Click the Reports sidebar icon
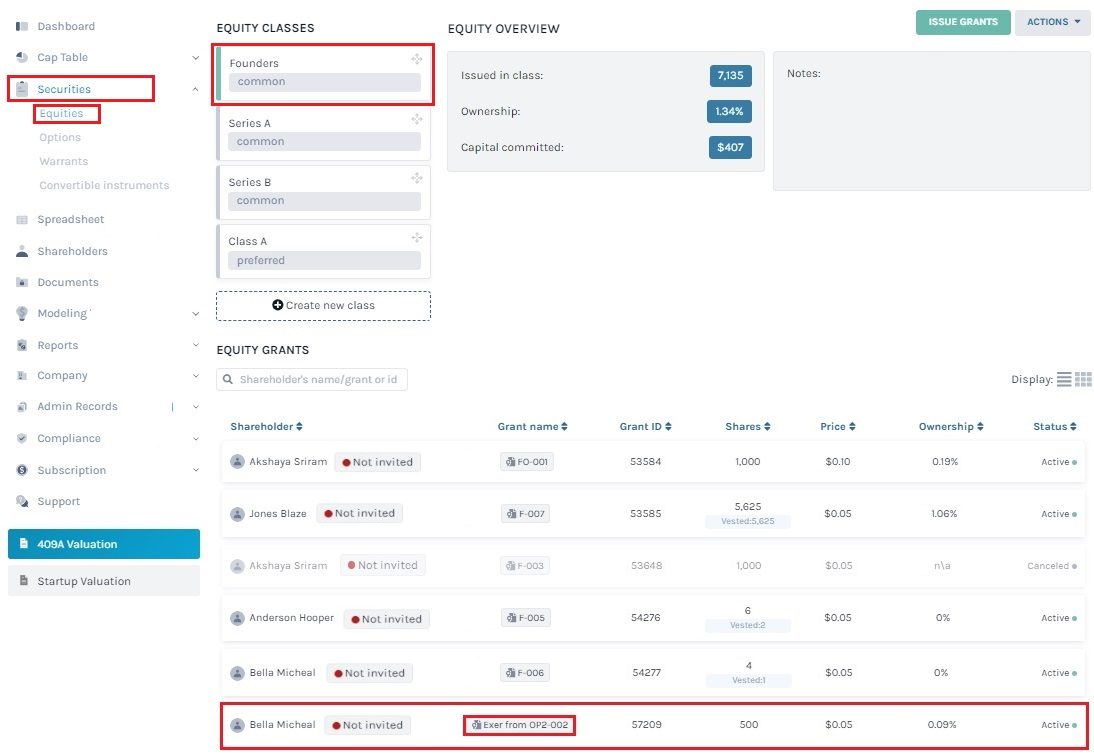Image resolution: width=1094 pixels, height=755 pixels. tap(22, 345)
